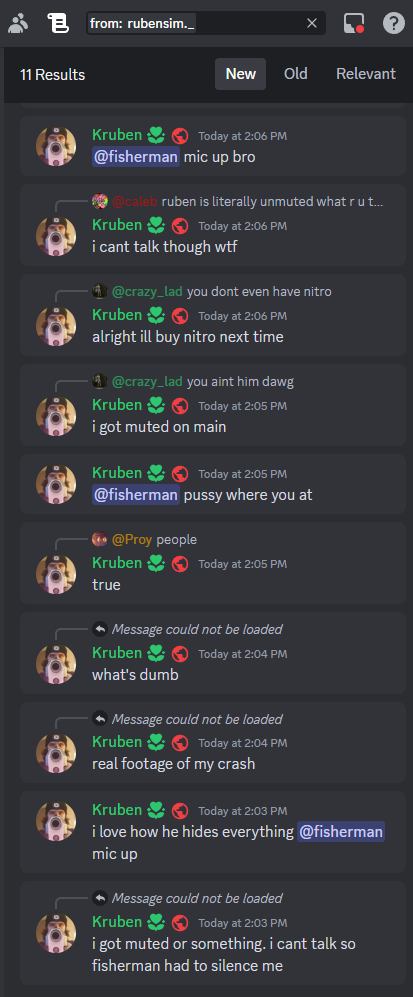This screenshot has width=413, height=997.
Task: Click the red globe badge on 'what's dumb' message
Action: coord(180,653)
